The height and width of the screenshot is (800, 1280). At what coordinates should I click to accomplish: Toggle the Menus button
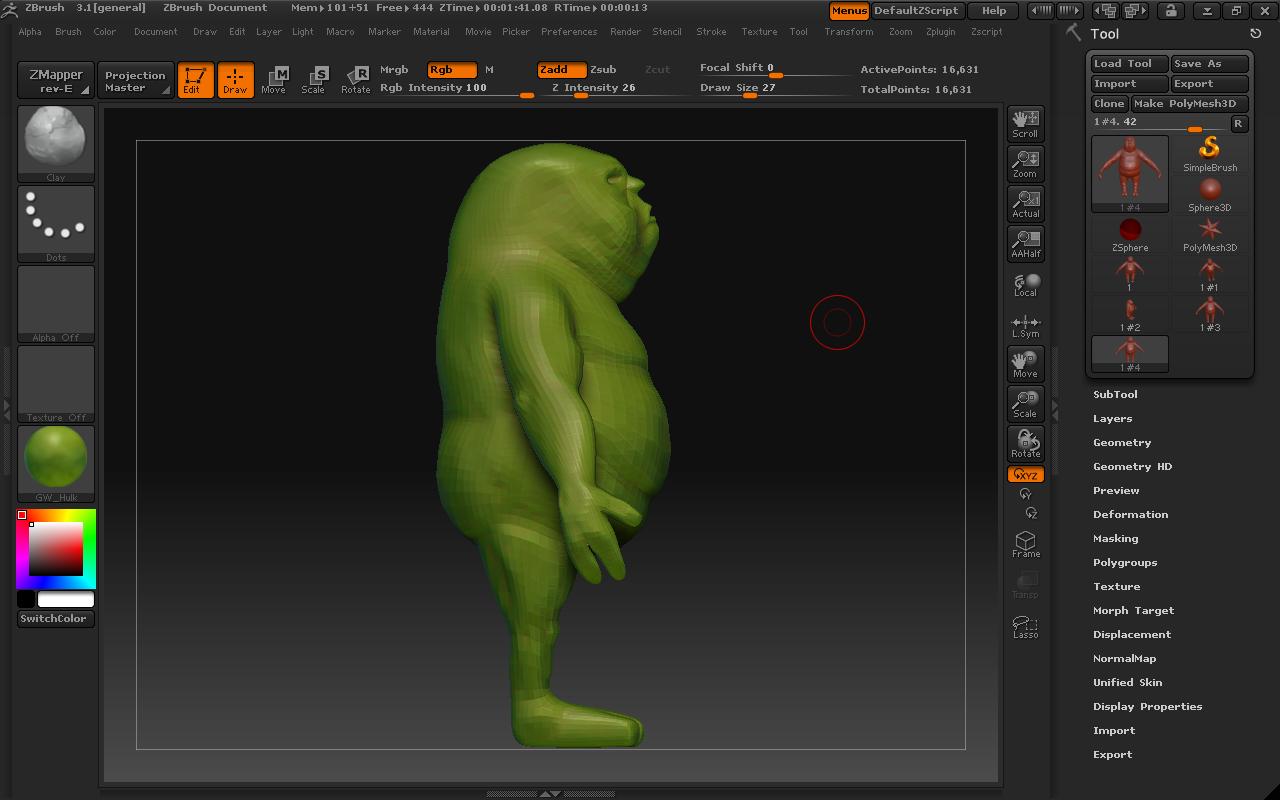(849, 11)
